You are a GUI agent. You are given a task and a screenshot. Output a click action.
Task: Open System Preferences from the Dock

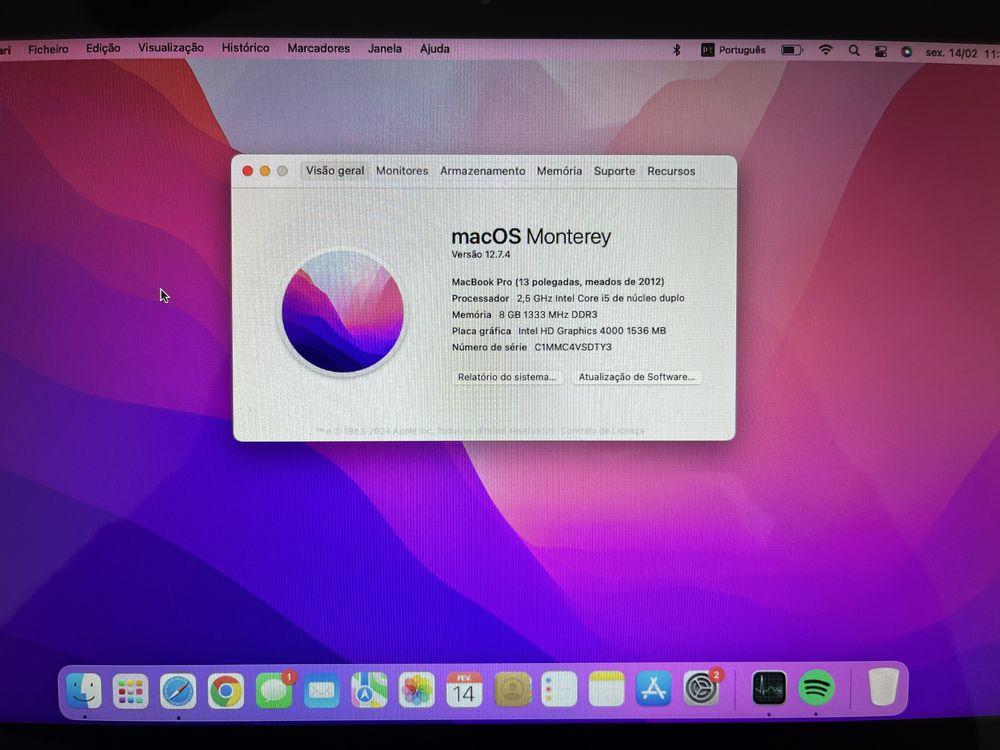point(702,689)
